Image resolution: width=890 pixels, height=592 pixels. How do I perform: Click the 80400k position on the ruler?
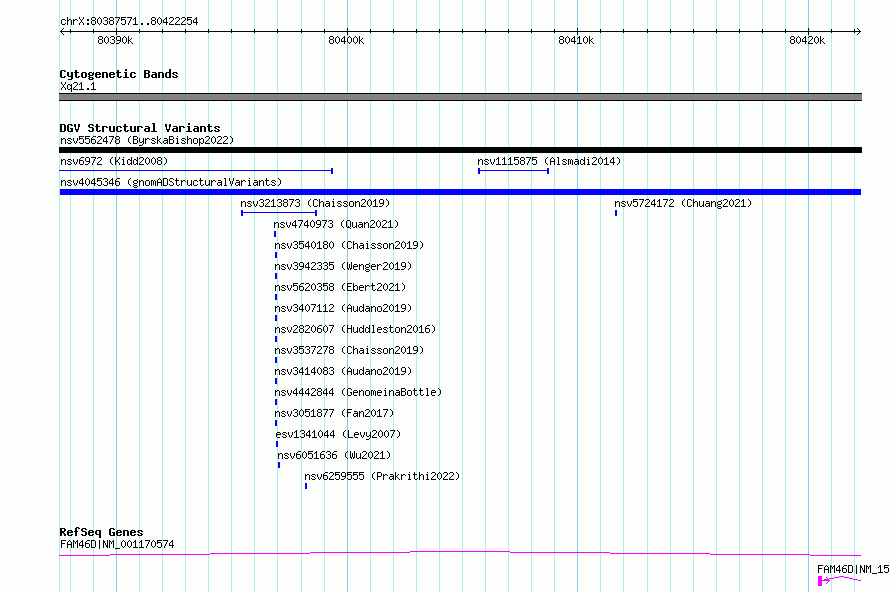(346, 40)
